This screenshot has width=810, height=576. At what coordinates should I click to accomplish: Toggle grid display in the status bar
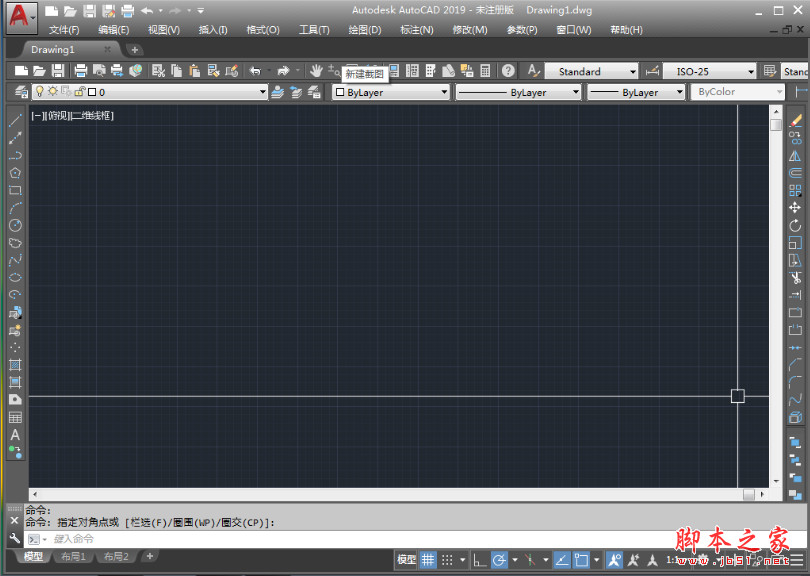coord(427,559)
